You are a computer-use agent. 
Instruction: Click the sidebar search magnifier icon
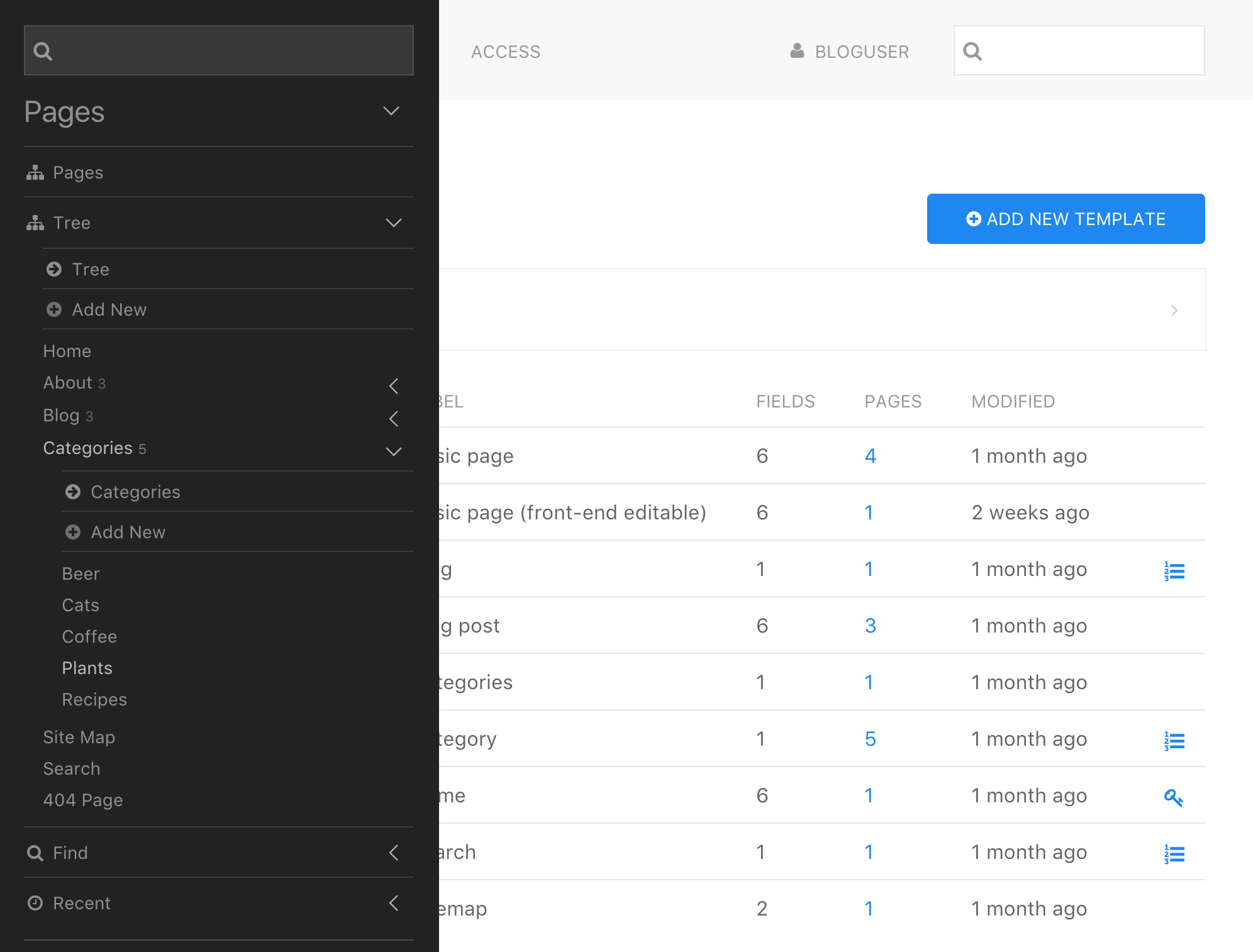[43, 51]
